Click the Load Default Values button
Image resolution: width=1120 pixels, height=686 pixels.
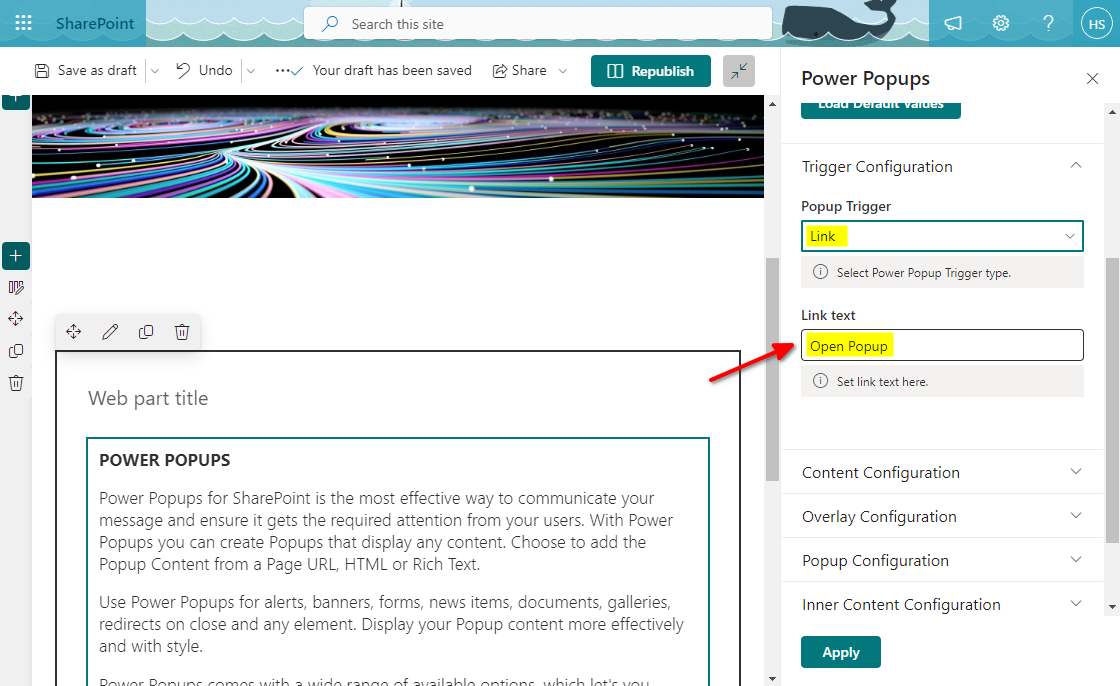pos(881,109)
